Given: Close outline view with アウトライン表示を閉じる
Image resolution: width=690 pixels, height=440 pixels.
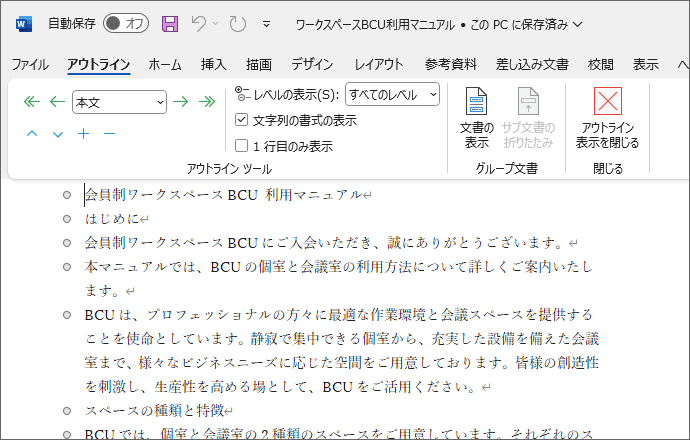Looking at the screenshot, I should 608,117.
